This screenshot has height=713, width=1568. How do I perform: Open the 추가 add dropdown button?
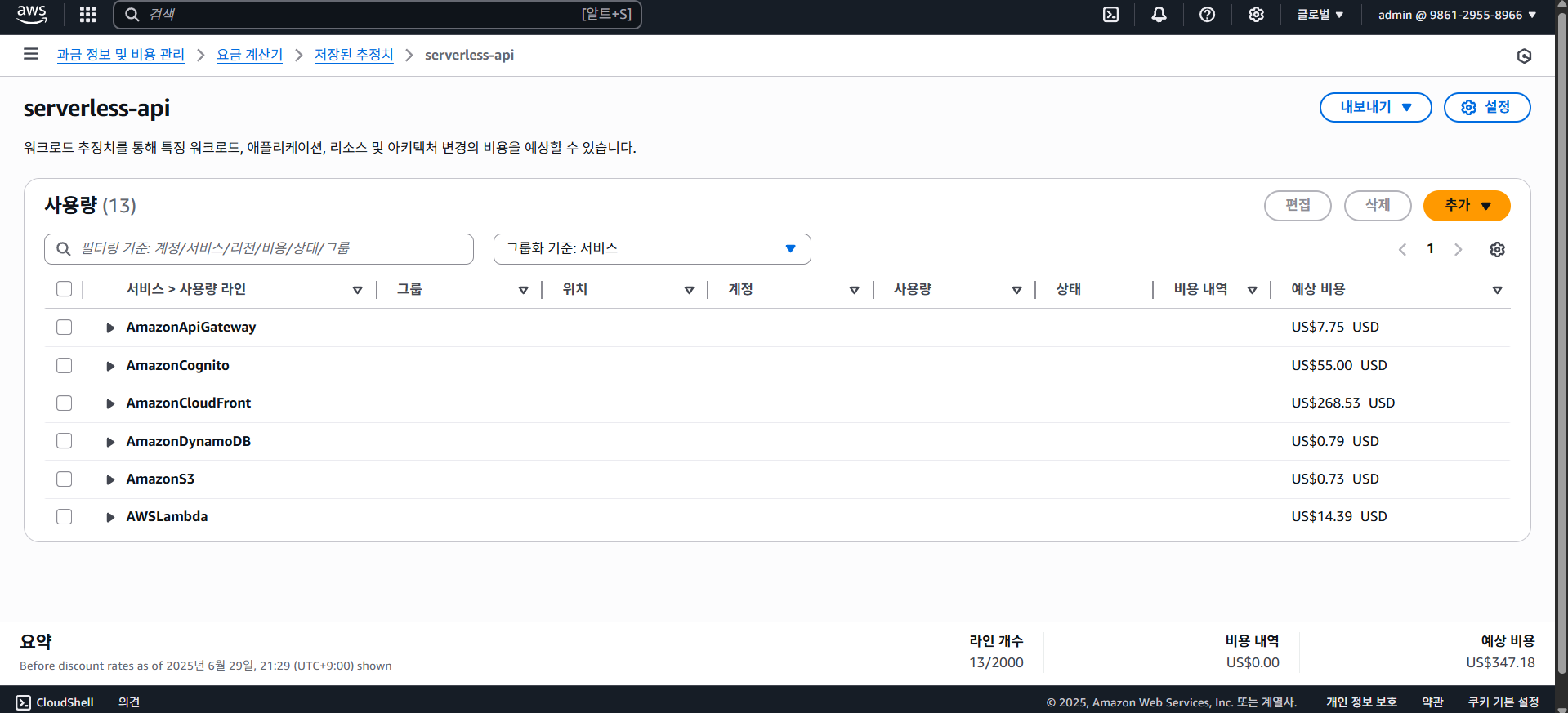click(1467, 206)
